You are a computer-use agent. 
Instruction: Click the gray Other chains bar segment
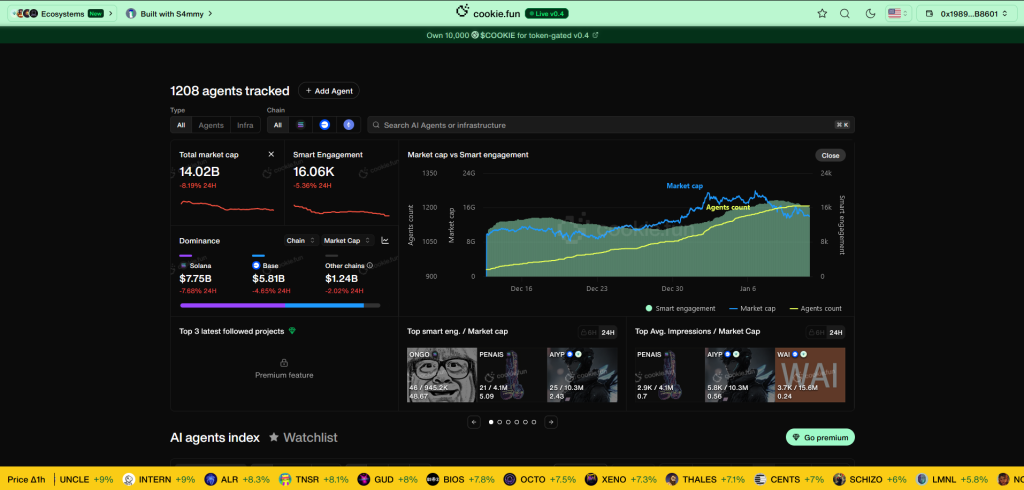pyautogui.click(x=372, y=305)
